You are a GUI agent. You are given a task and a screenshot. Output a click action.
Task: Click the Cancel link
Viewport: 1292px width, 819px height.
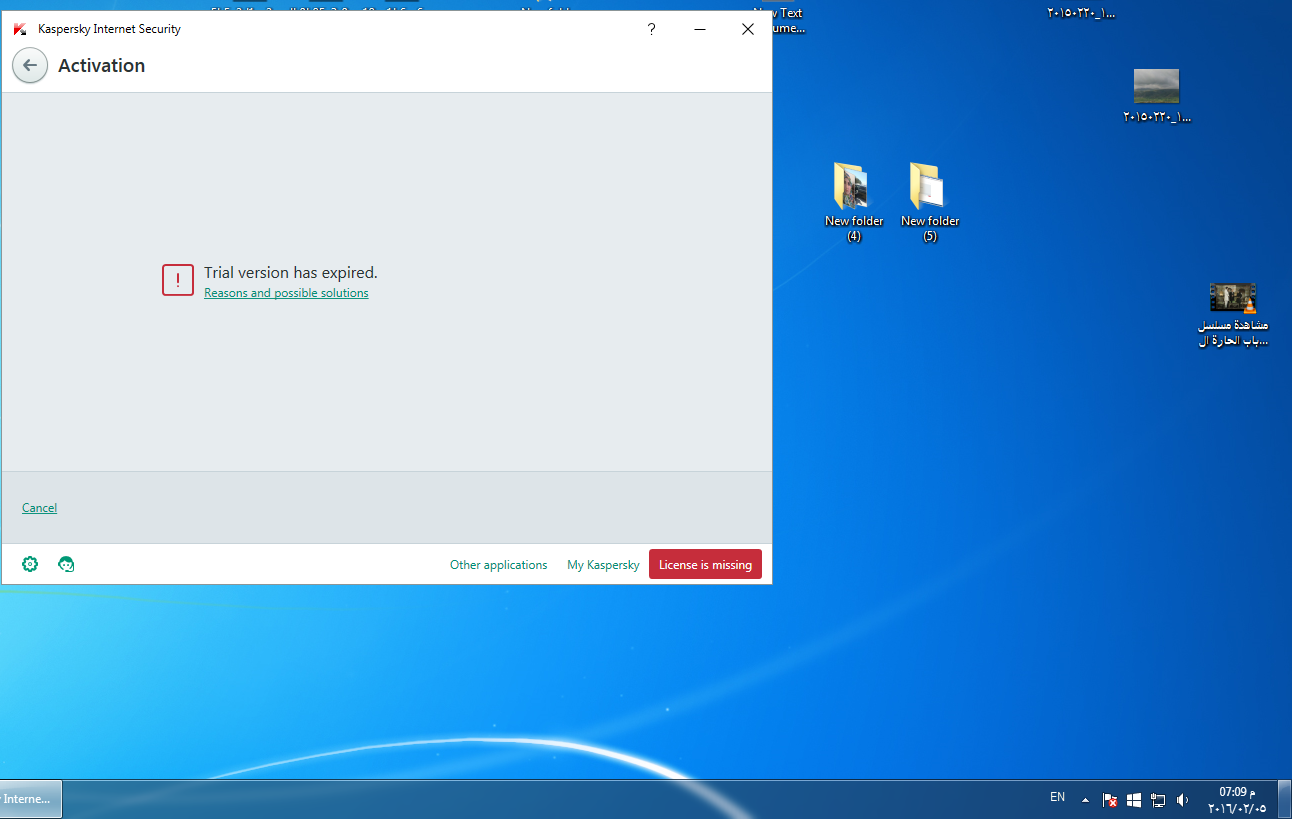coord(39,508)
